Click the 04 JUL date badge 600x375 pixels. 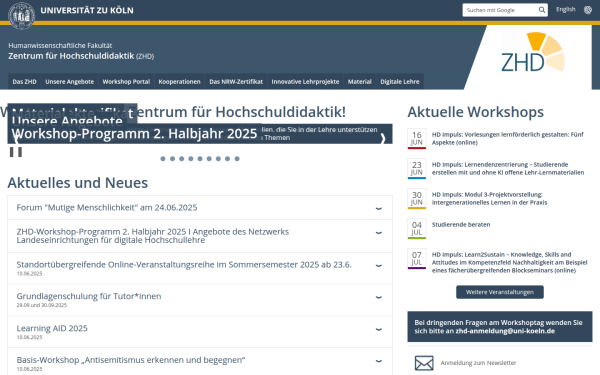coord(417,229)
